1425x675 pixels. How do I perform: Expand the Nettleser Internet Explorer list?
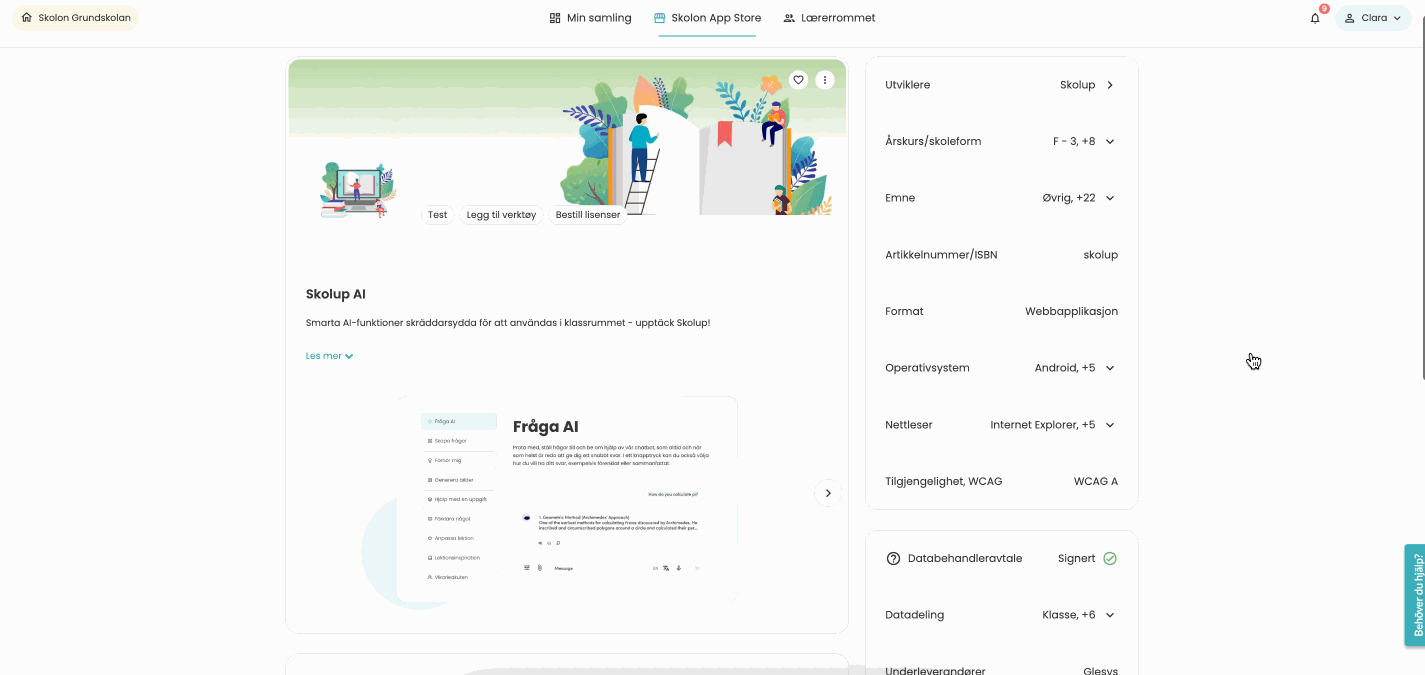1110,425
